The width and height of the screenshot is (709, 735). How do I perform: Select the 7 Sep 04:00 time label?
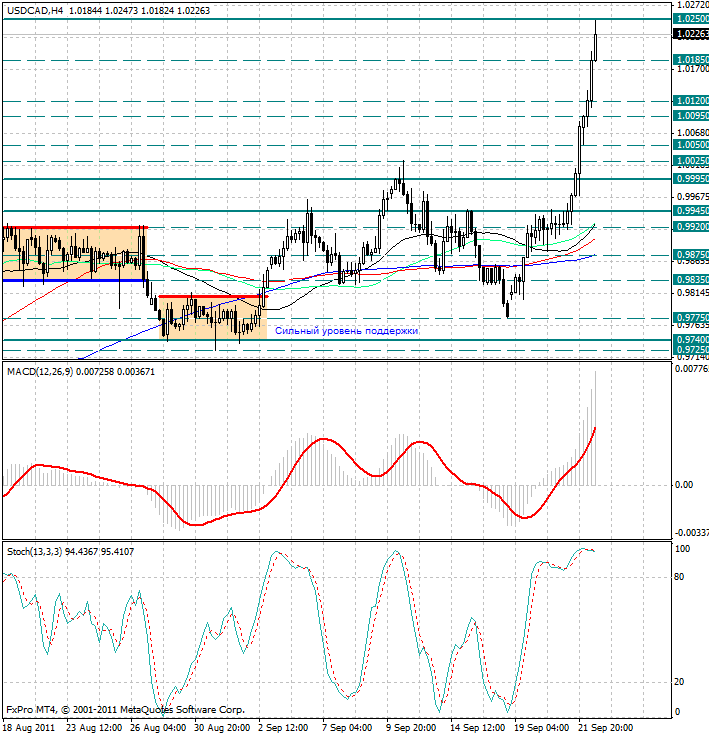pyautogui.click(x=347, y=727)
